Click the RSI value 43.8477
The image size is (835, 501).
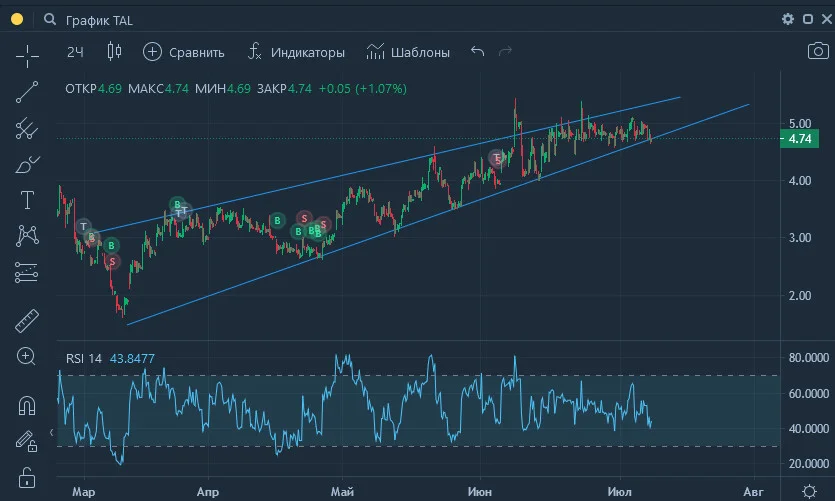click(x=132, y=359)
